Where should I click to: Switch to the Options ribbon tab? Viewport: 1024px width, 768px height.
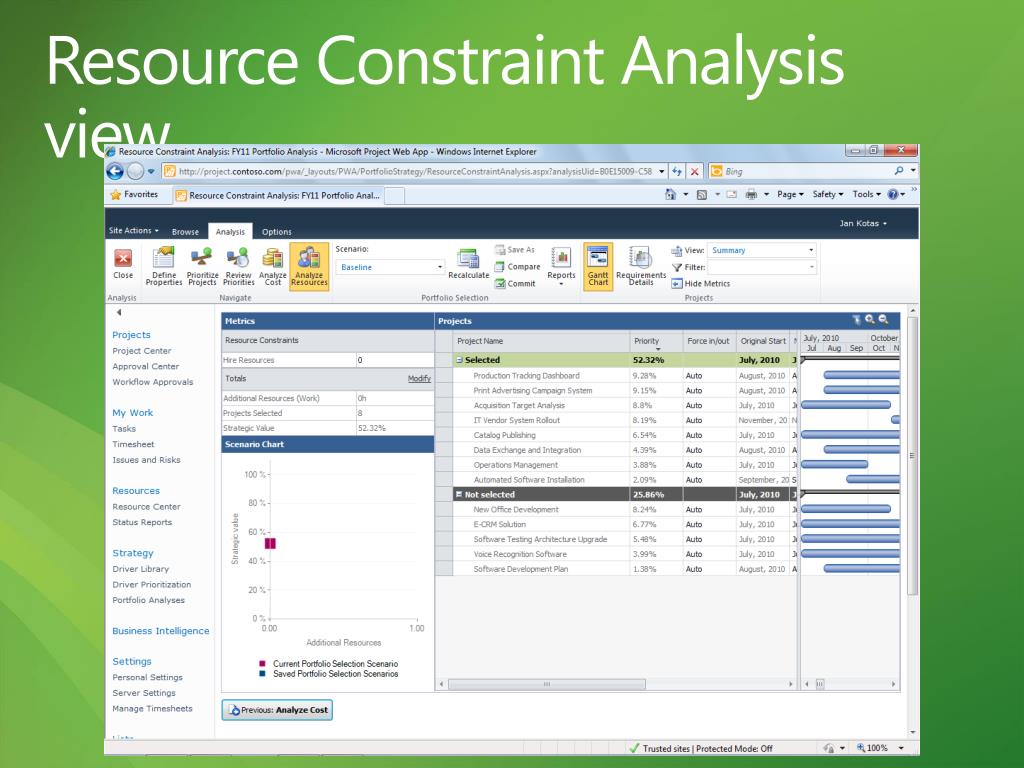tap(276, 232)
